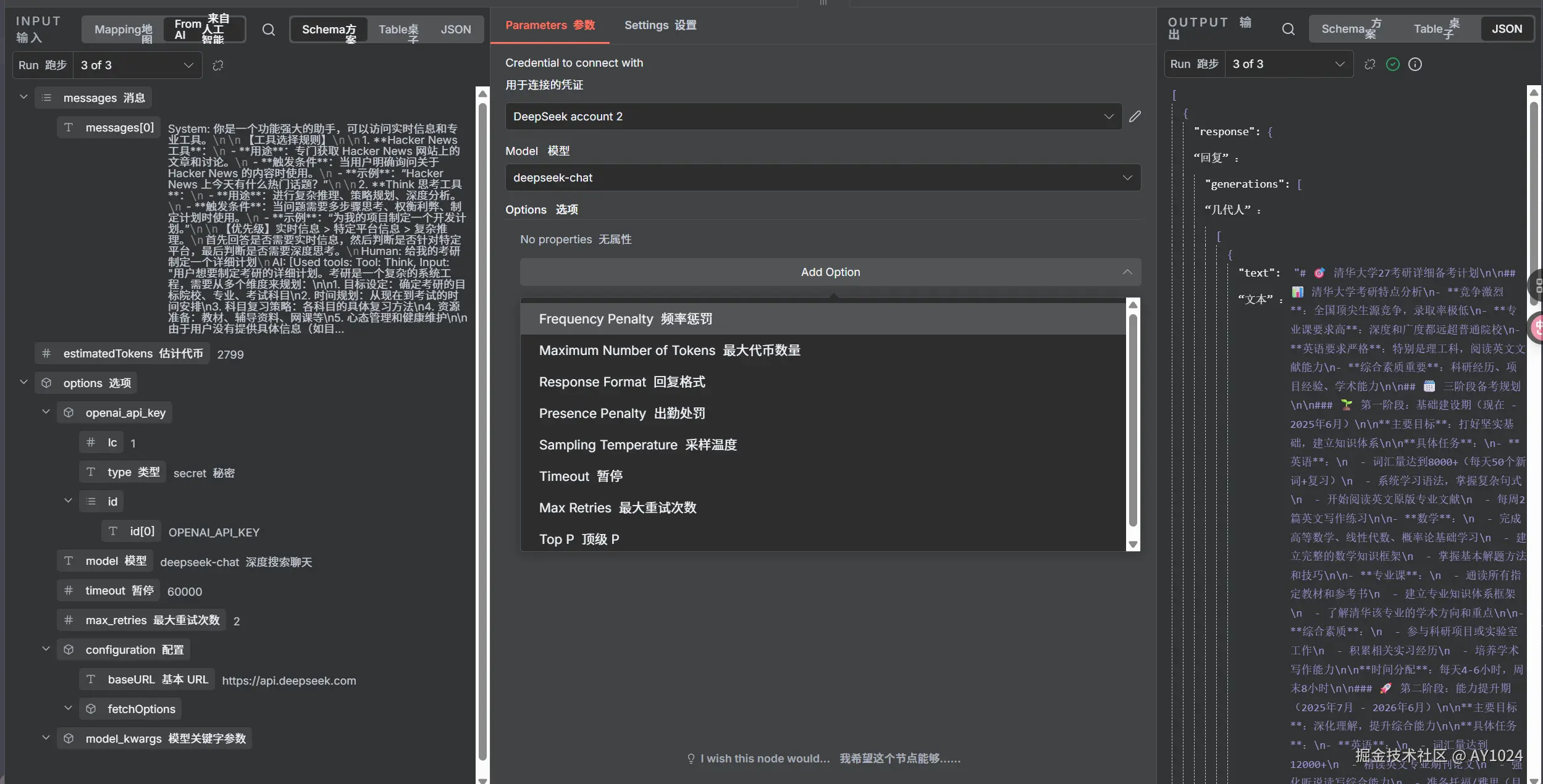Click the edit credential pencil icon

point(1135,117)
